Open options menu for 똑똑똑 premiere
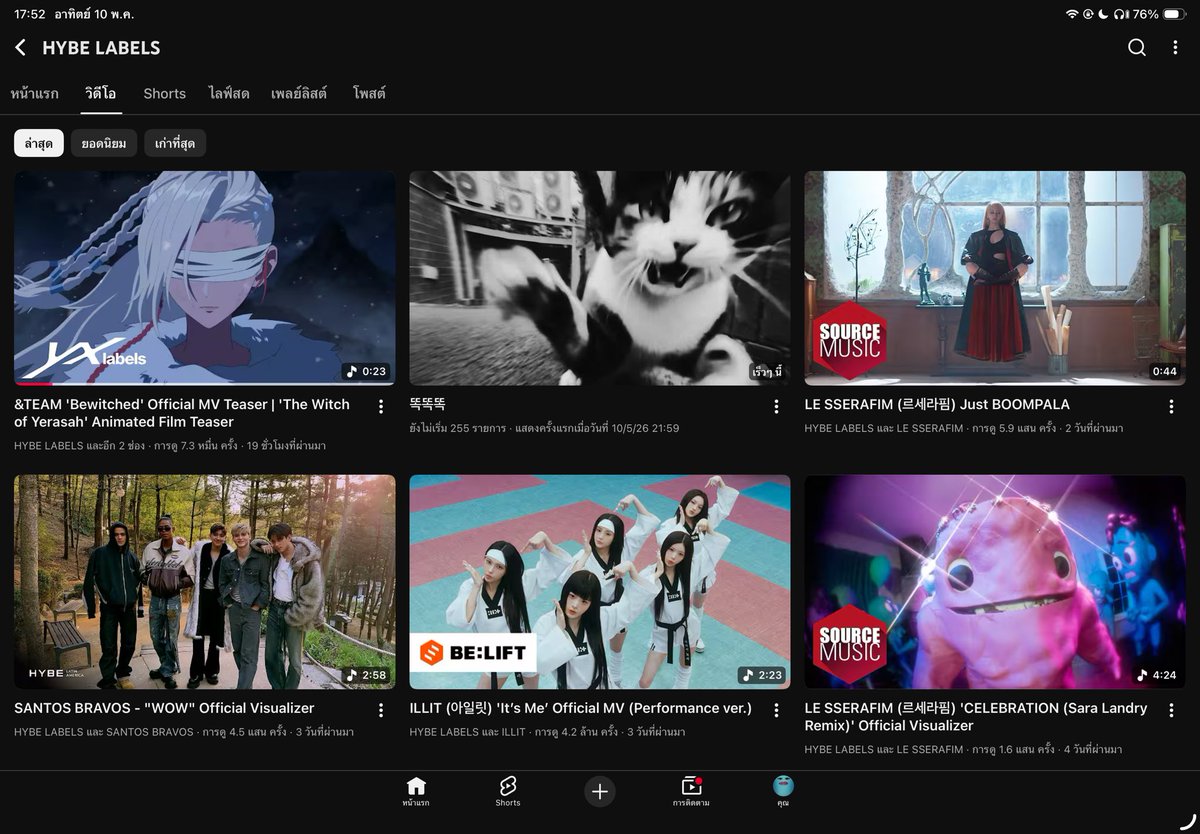The height and width of the screenshot is (834, 1200). [x=776, y=406]
